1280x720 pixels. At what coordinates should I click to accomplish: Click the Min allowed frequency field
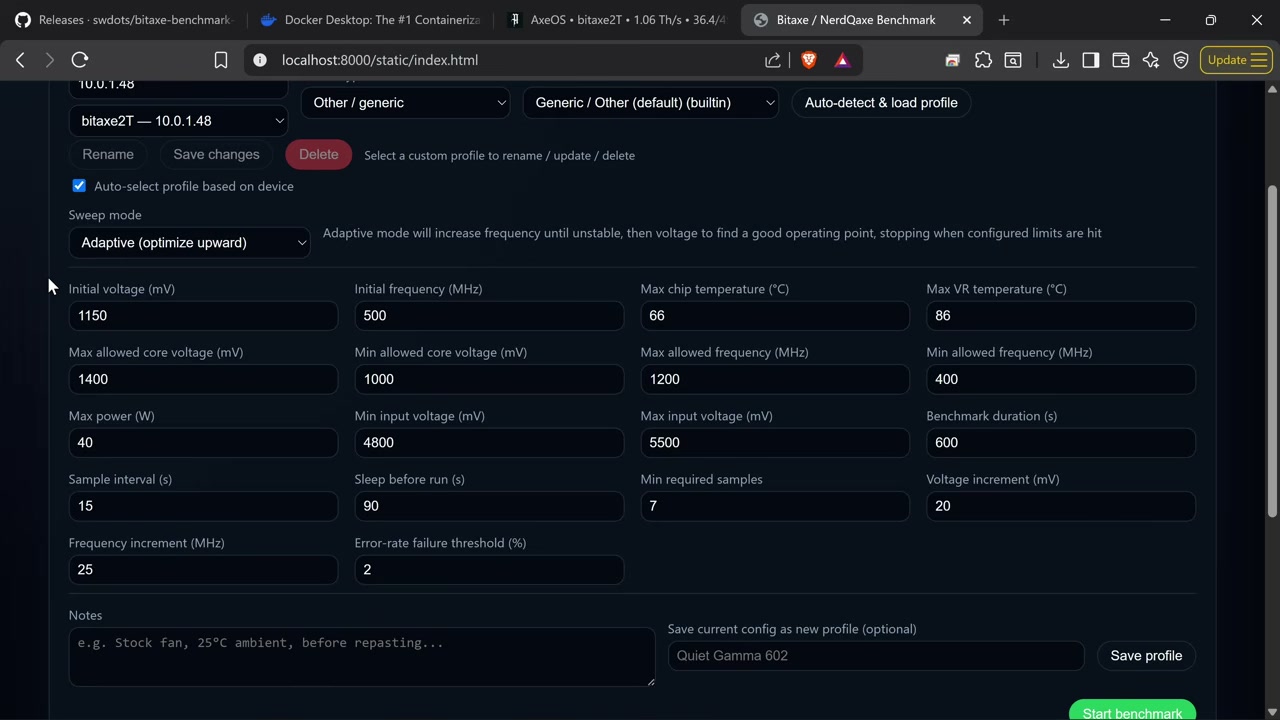coord(1061,379)
